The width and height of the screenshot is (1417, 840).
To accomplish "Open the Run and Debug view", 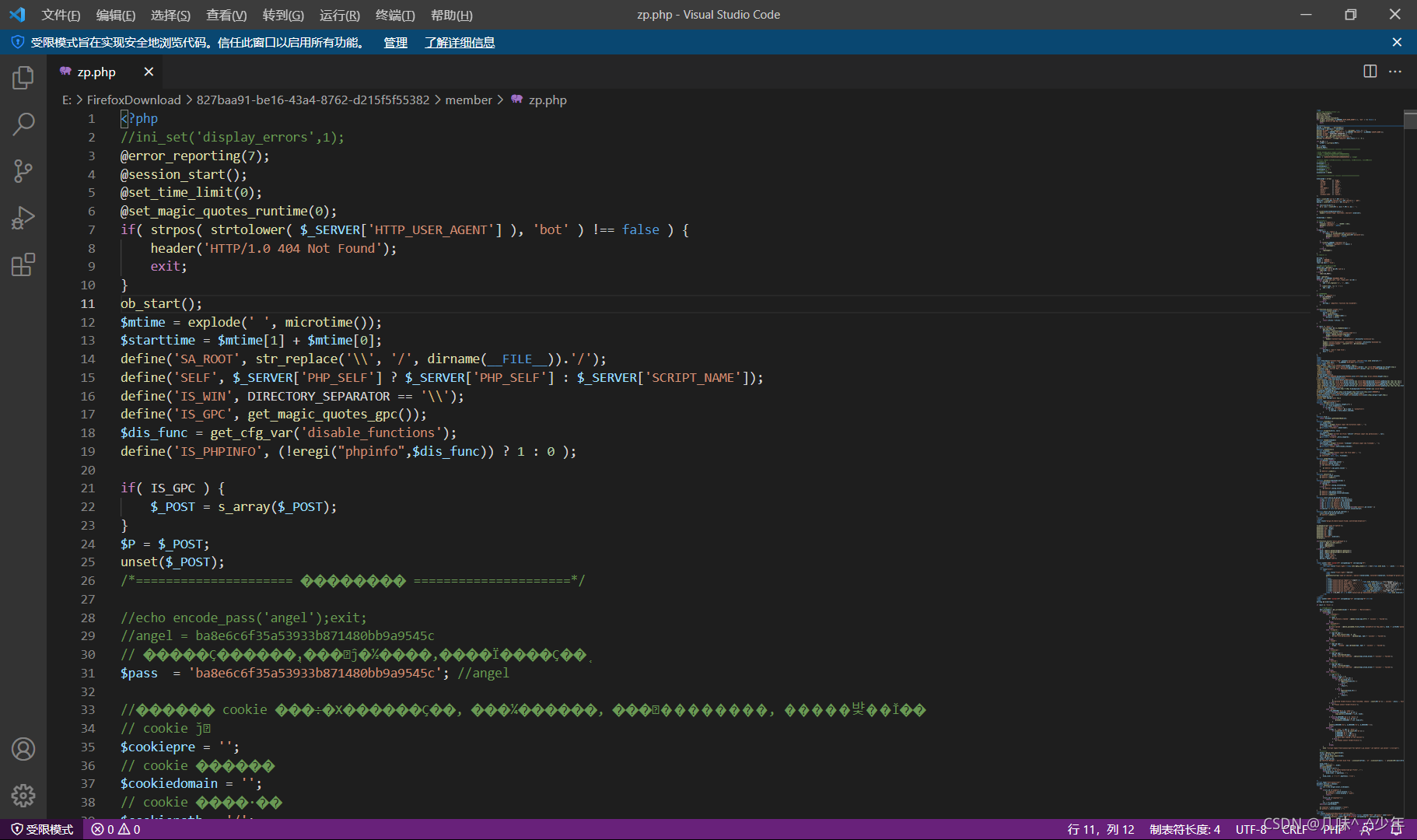I will tap(23, 217).
